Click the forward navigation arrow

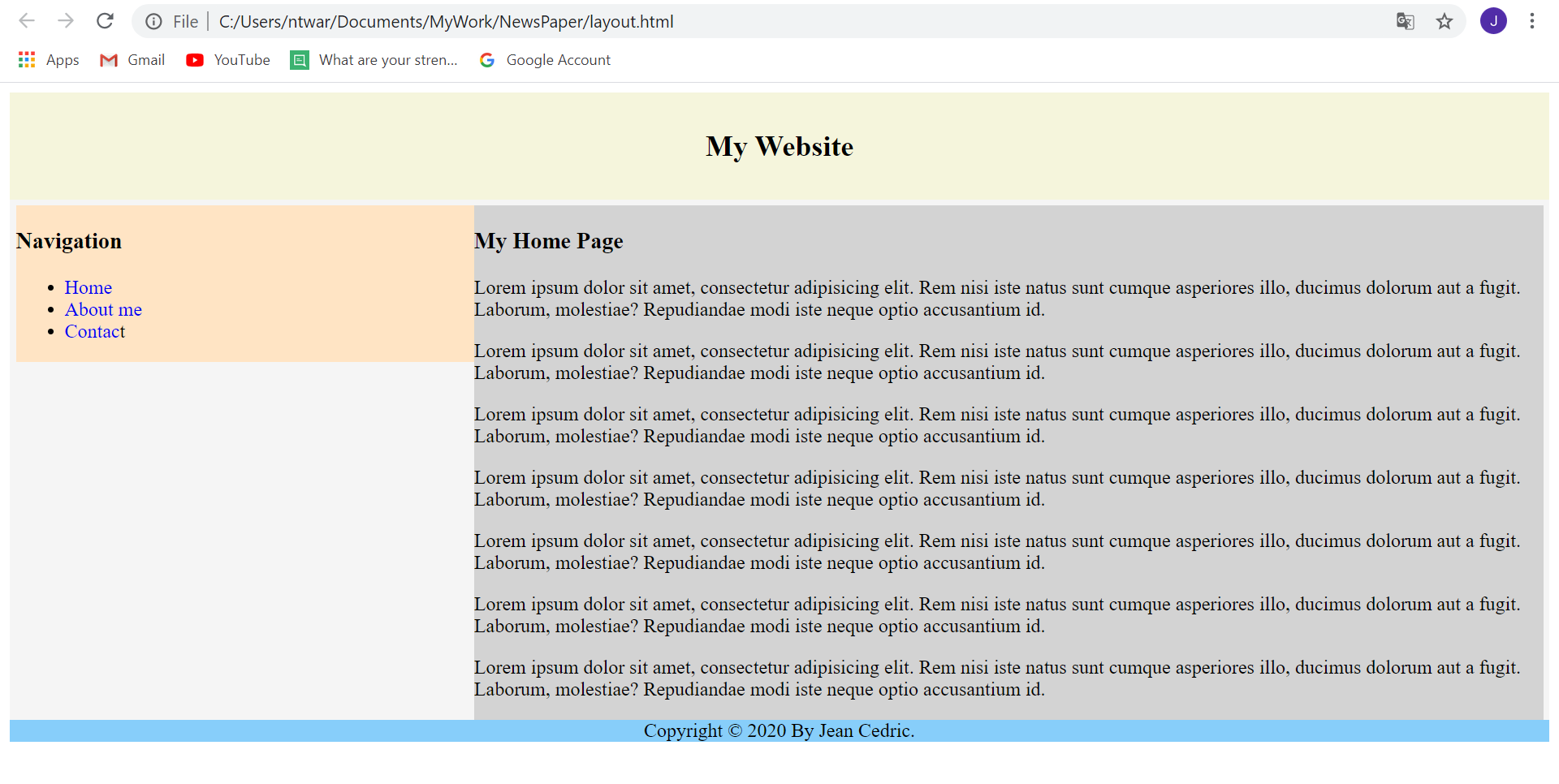[x=66, y=21]
